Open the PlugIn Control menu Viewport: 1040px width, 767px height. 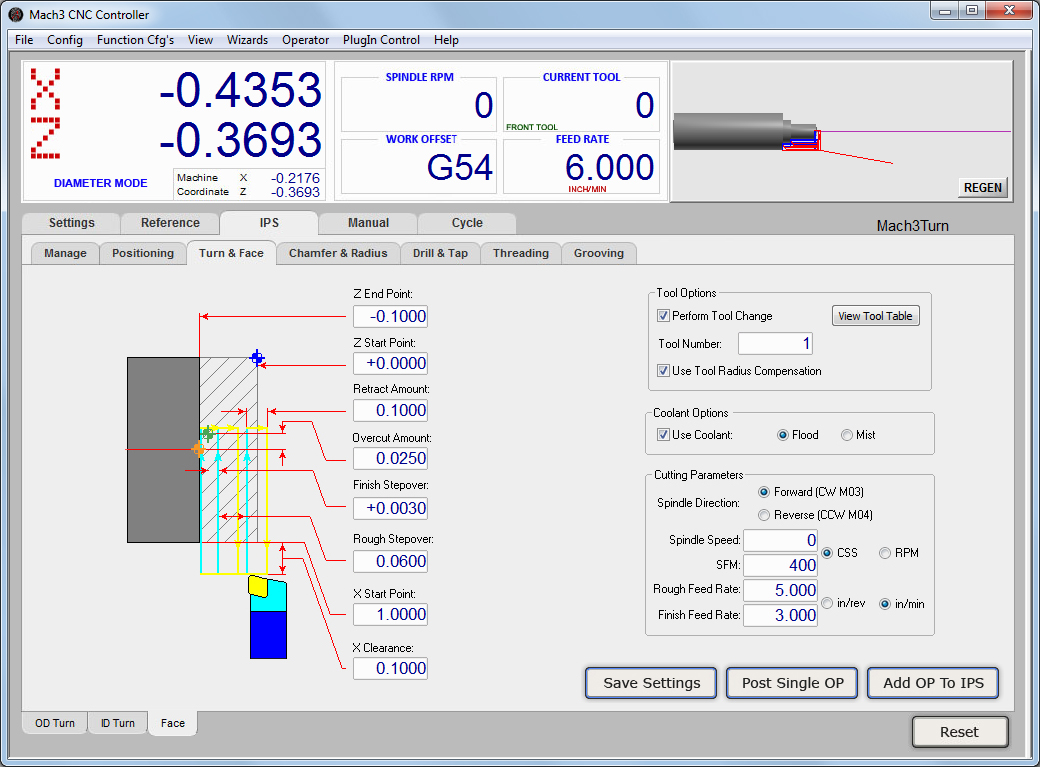pos(381,40)
